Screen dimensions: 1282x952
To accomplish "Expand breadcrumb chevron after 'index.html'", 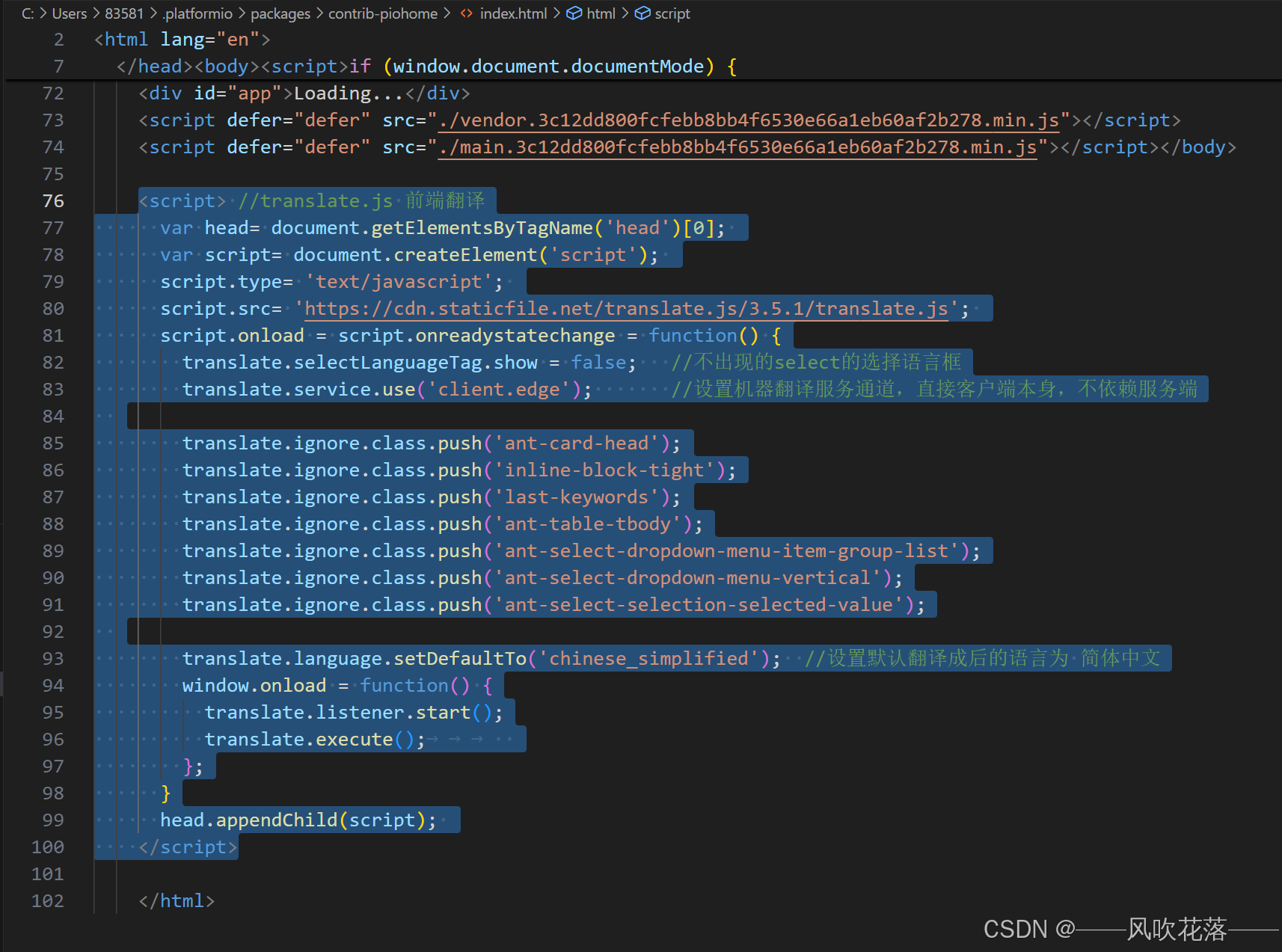I will pos(556,13).
